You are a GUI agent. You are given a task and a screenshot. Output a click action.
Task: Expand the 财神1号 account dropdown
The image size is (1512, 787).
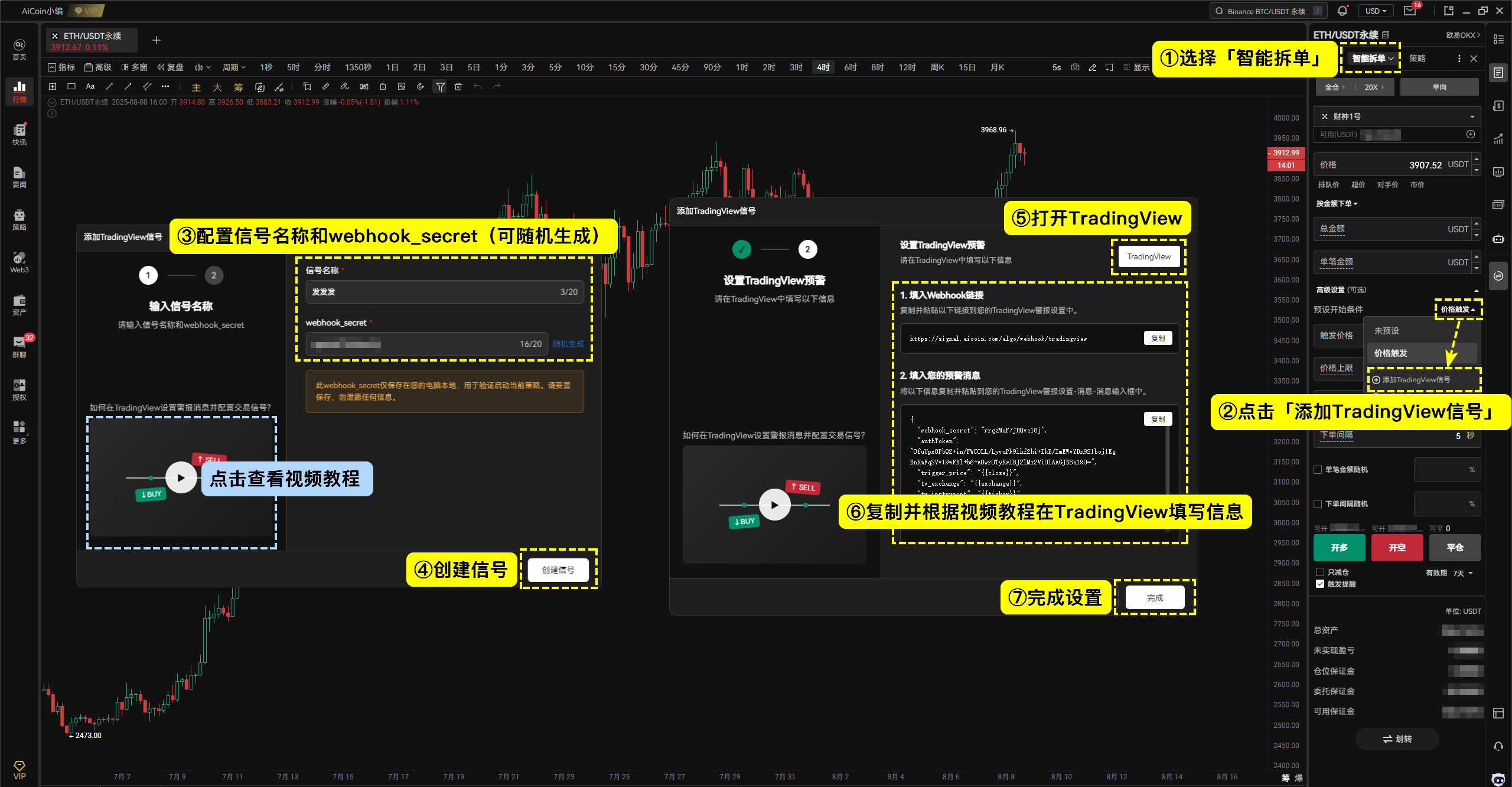1397,116
